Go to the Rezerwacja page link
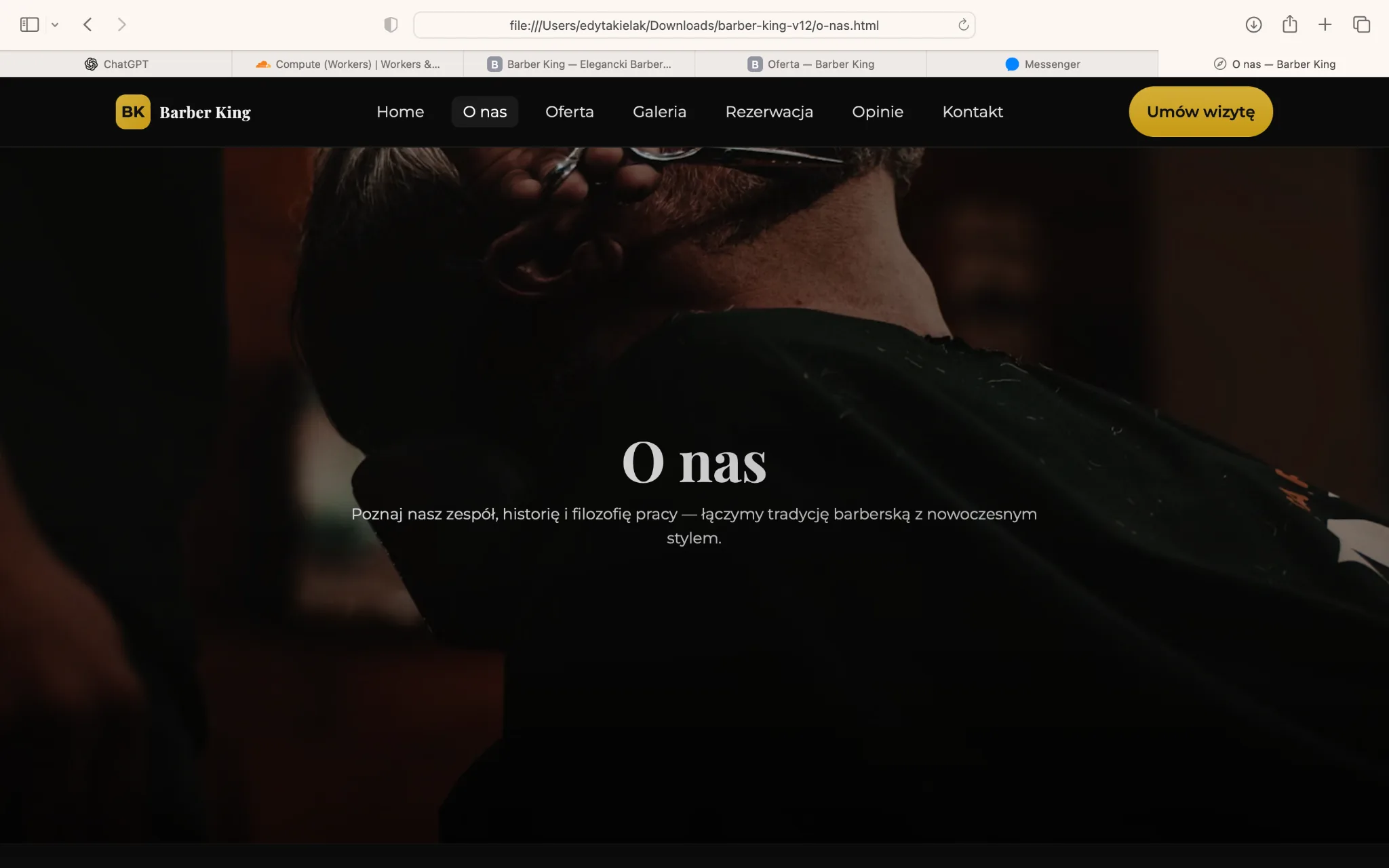 point(769,112)
